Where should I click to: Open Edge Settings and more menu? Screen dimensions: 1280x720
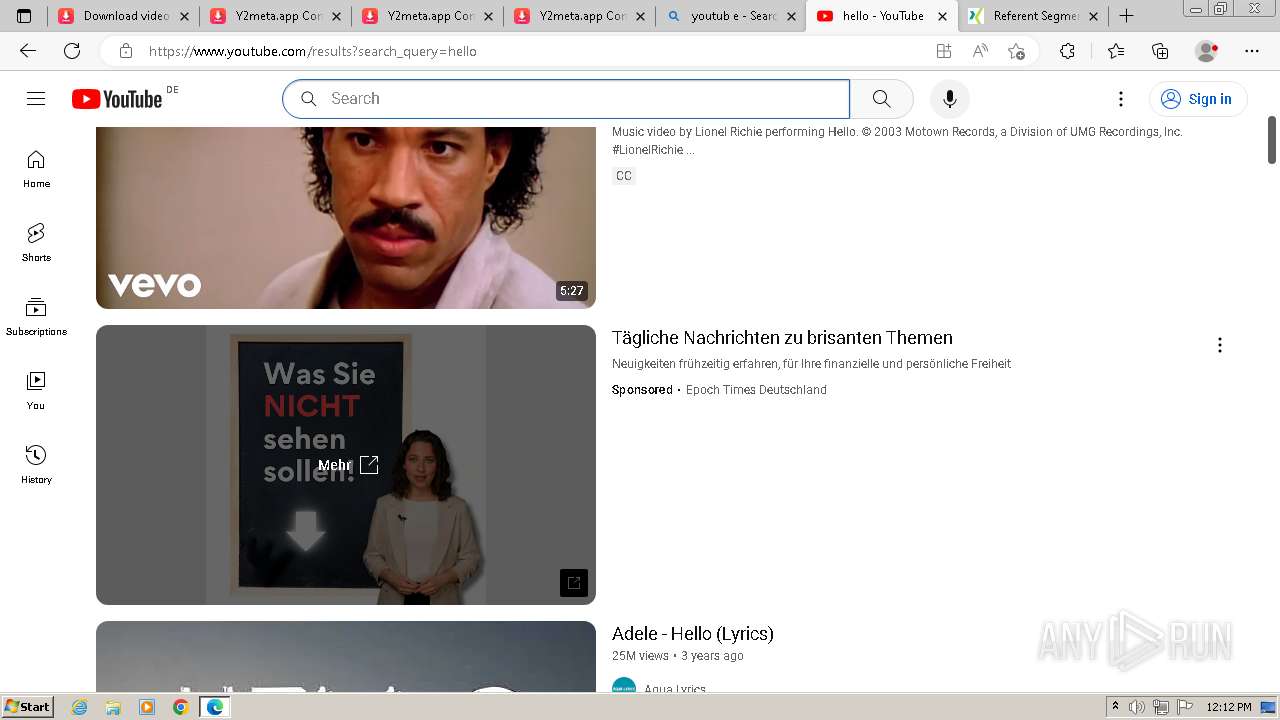tap(1252, 51)
